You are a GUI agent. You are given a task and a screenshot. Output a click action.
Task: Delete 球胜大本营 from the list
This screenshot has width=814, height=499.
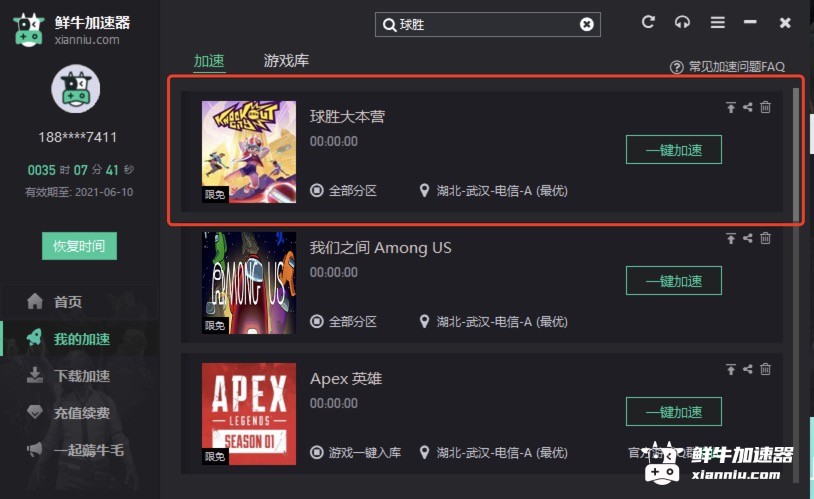click(x=765, y=107)
